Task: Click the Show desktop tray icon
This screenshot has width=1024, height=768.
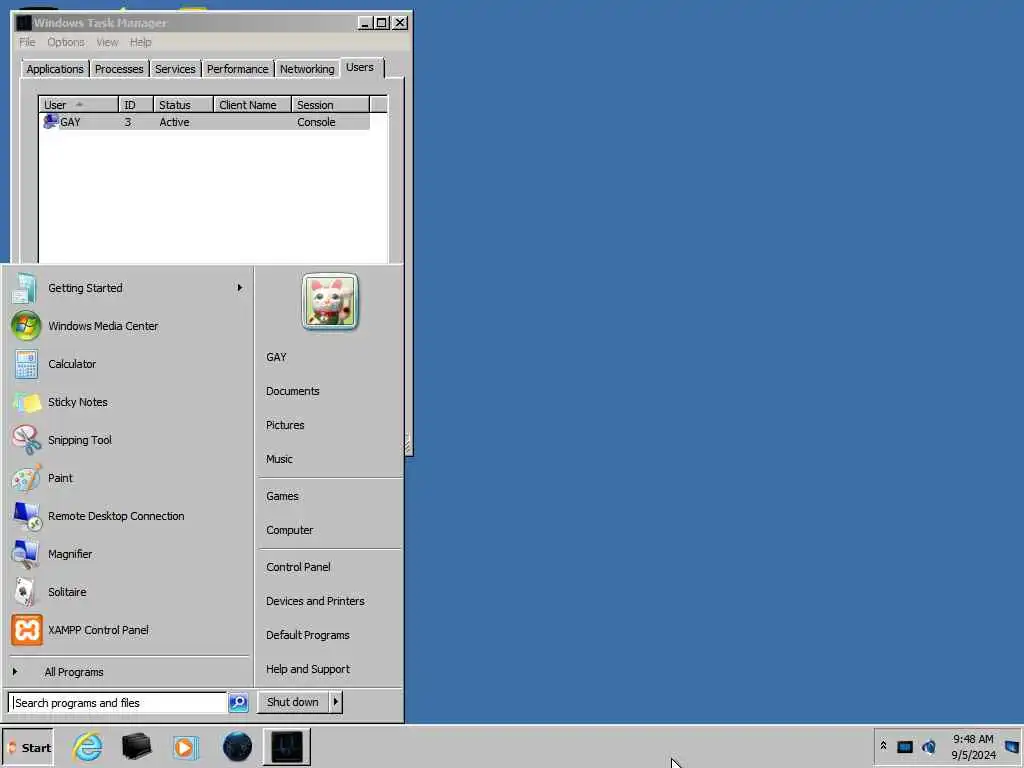Action: (1012, 746)
